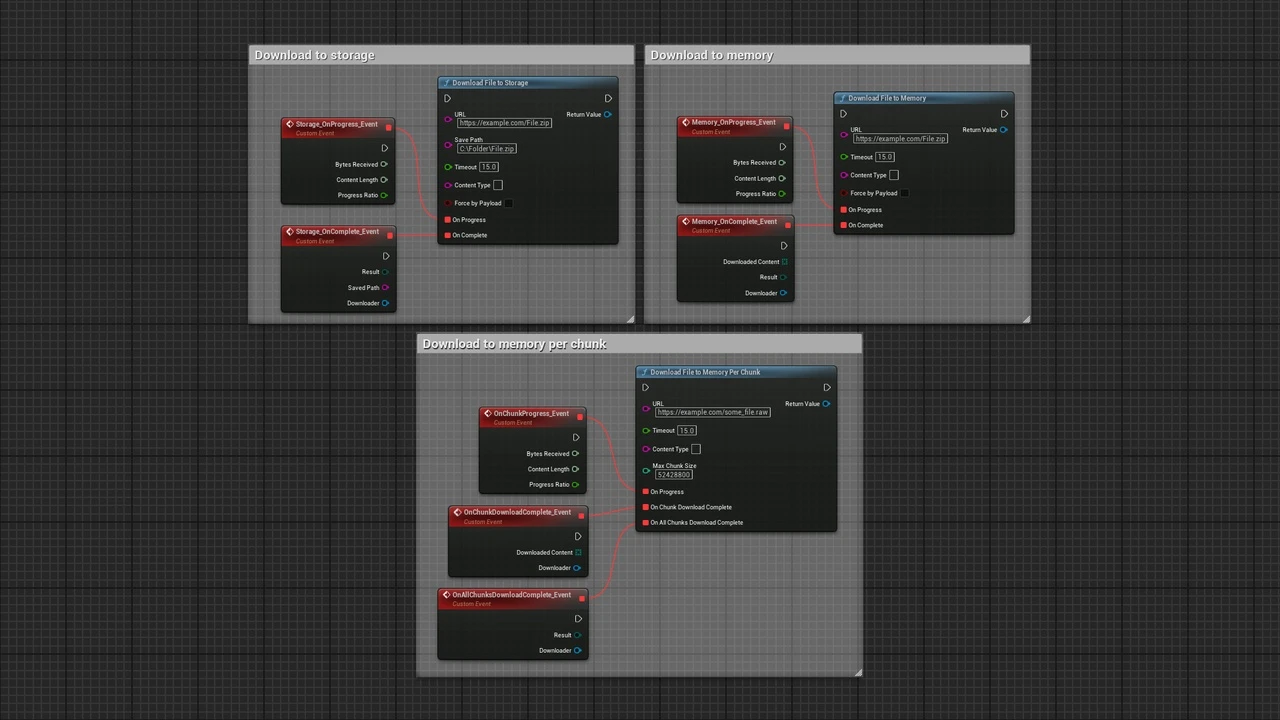Click the input execution pin on Download File to Storage
Viewport: 1280px width, 720px height.
(x=447, y=99)
